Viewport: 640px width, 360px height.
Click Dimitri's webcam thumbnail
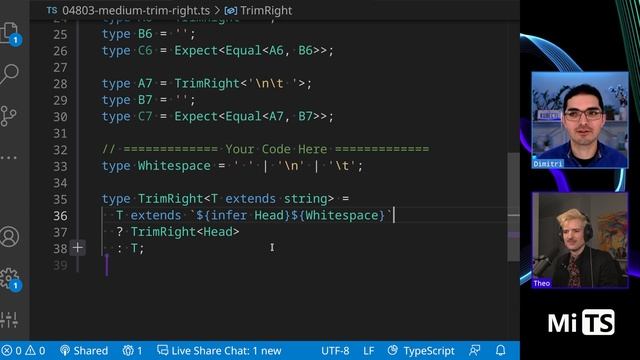point(580,120)
